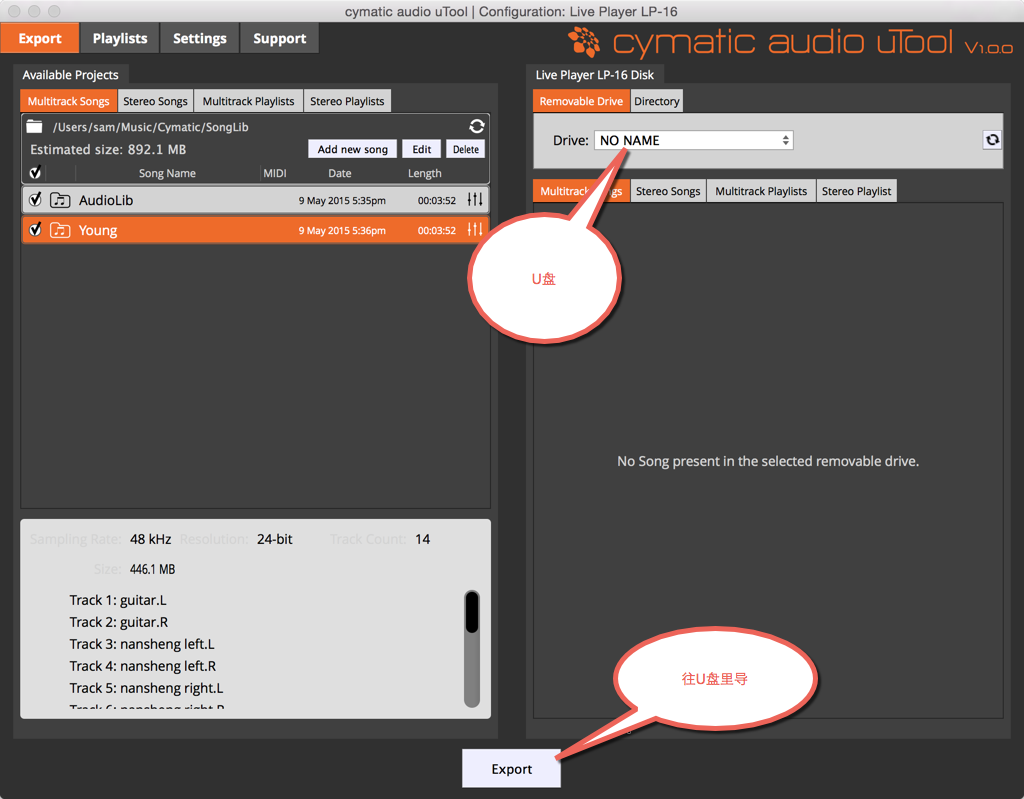Sort by the Date column header
1024x799 pixels.
340,173
